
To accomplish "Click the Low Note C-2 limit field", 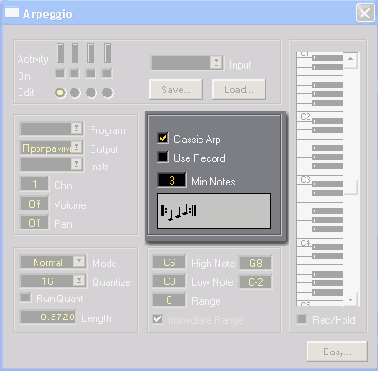I will [x=255, y=282].
